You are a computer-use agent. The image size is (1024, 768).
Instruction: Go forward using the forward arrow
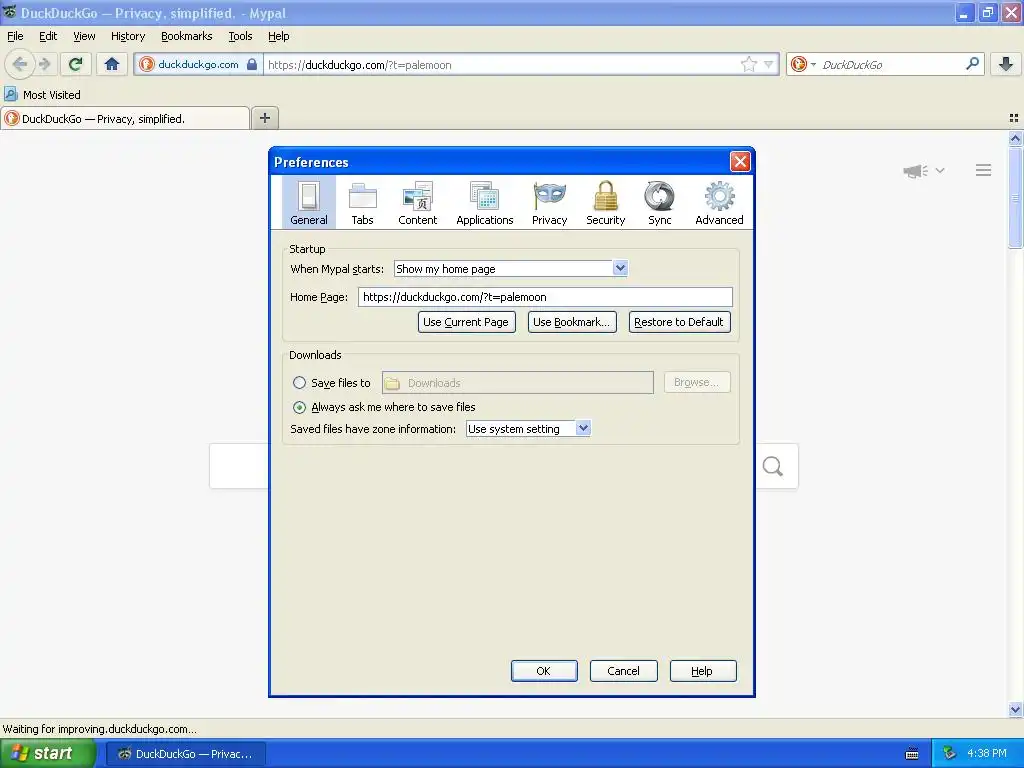(44, 64)
